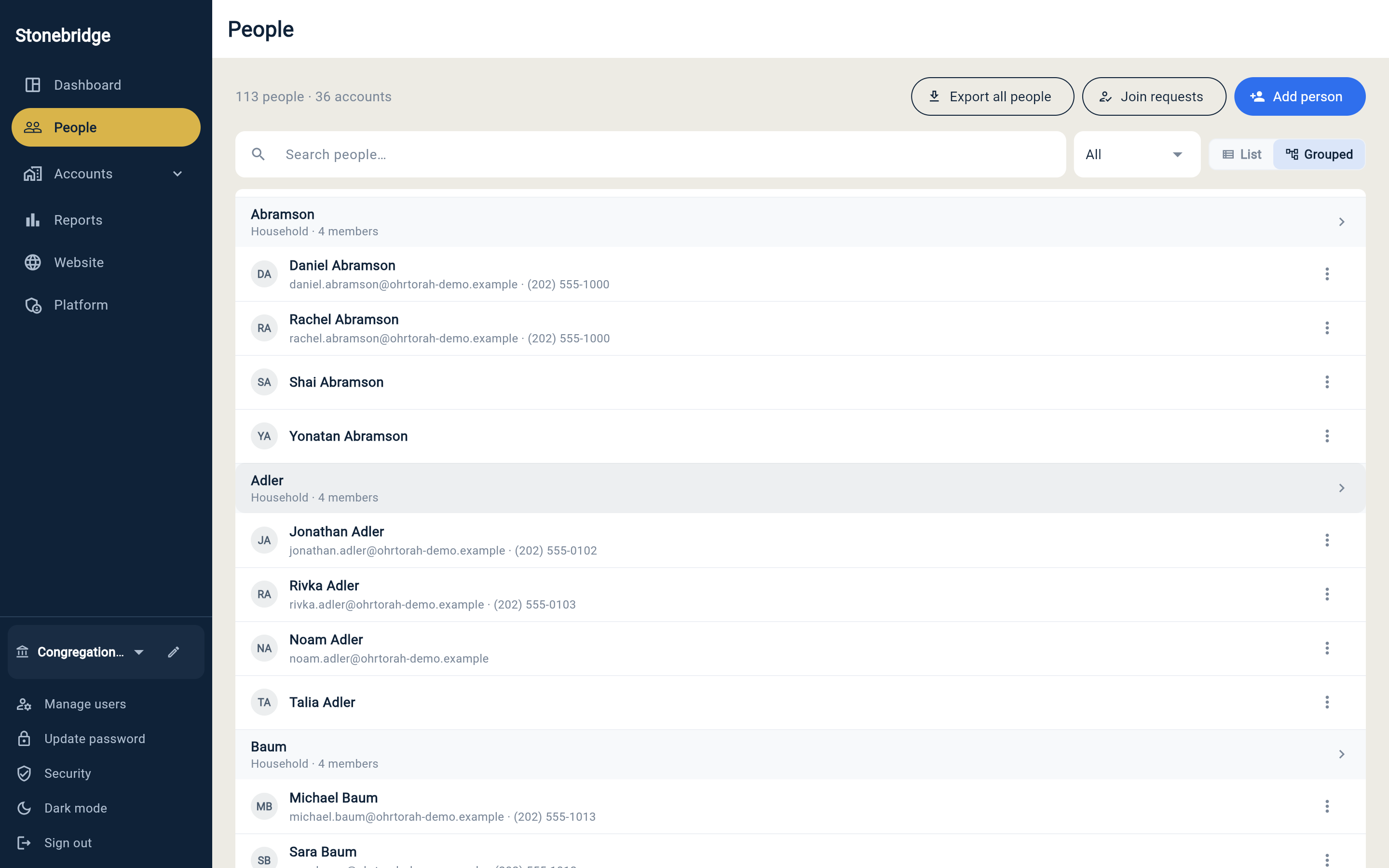Open more options for Rivka Adler
The height and width of the screenshot is (868, 1389).
[x=1327, y=594]
